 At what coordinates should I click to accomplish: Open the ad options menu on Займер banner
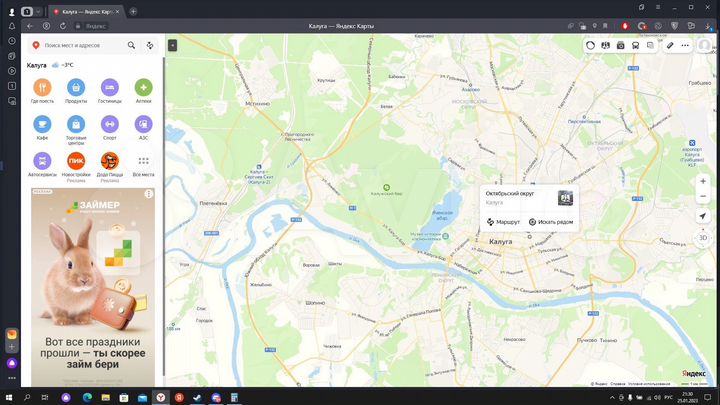(x=148, y=194)
